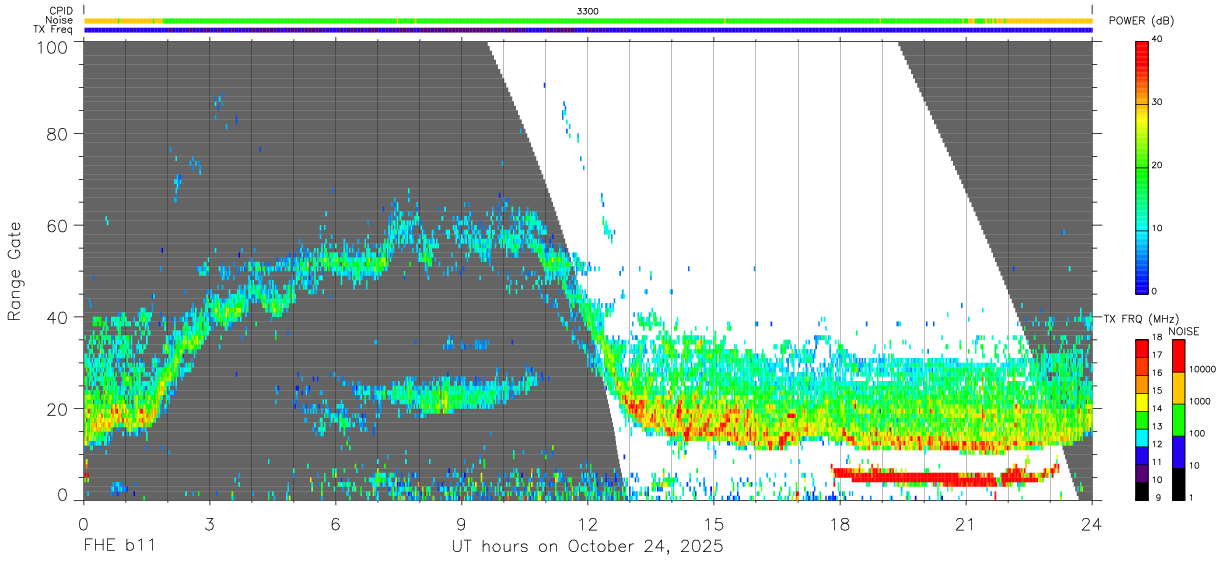The image size is (1228, 567).
Task: Click the TX FRQ (MHz) legend title
Action: click(x=1140, y=318)
